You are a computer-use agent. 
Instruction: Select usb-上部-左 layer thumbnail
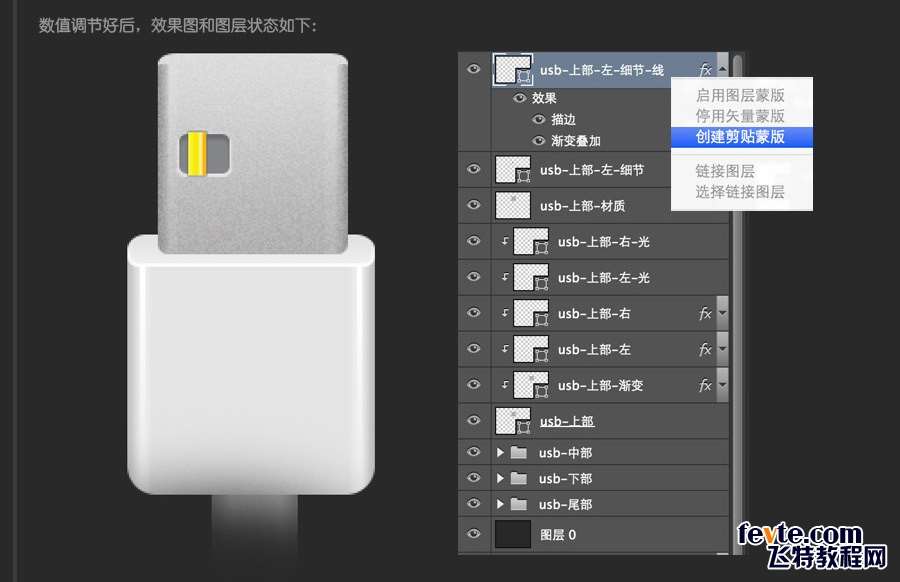coord(531,349)
